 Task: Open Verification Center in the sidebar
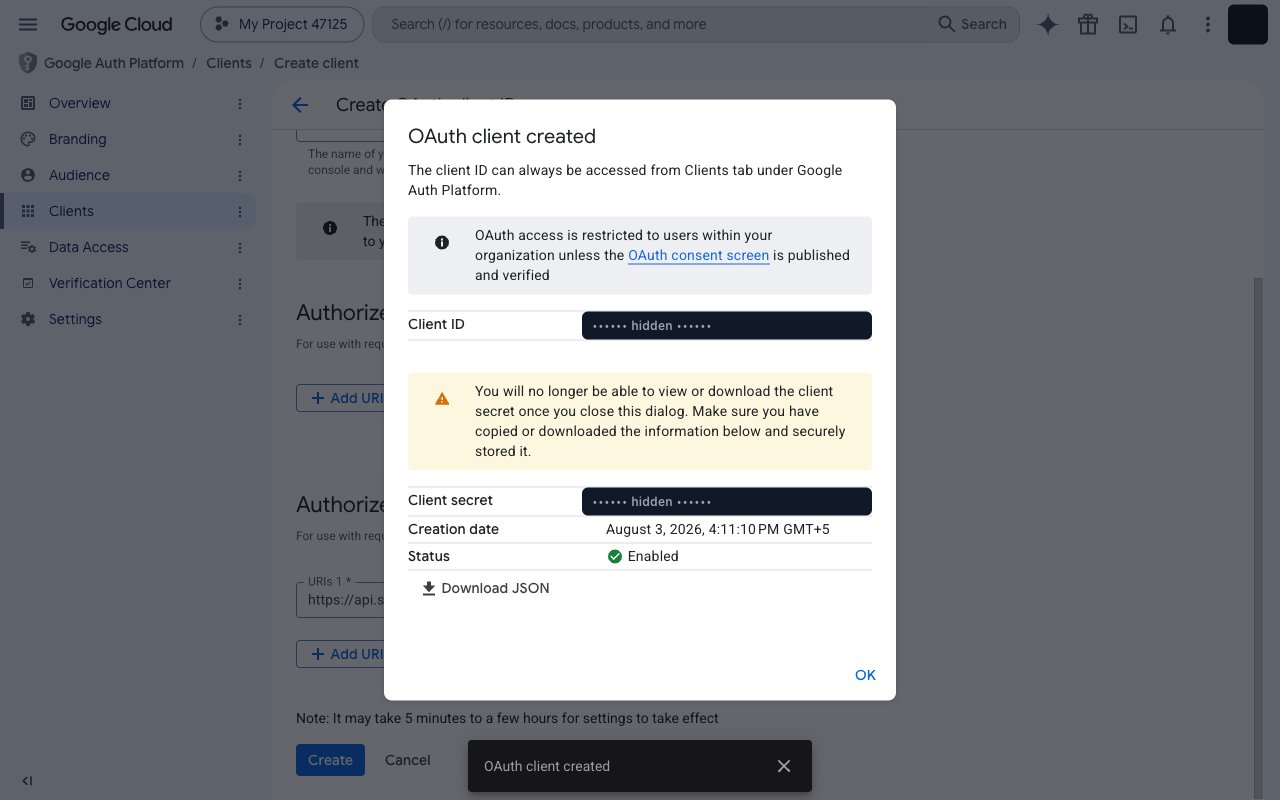point(110,283)
